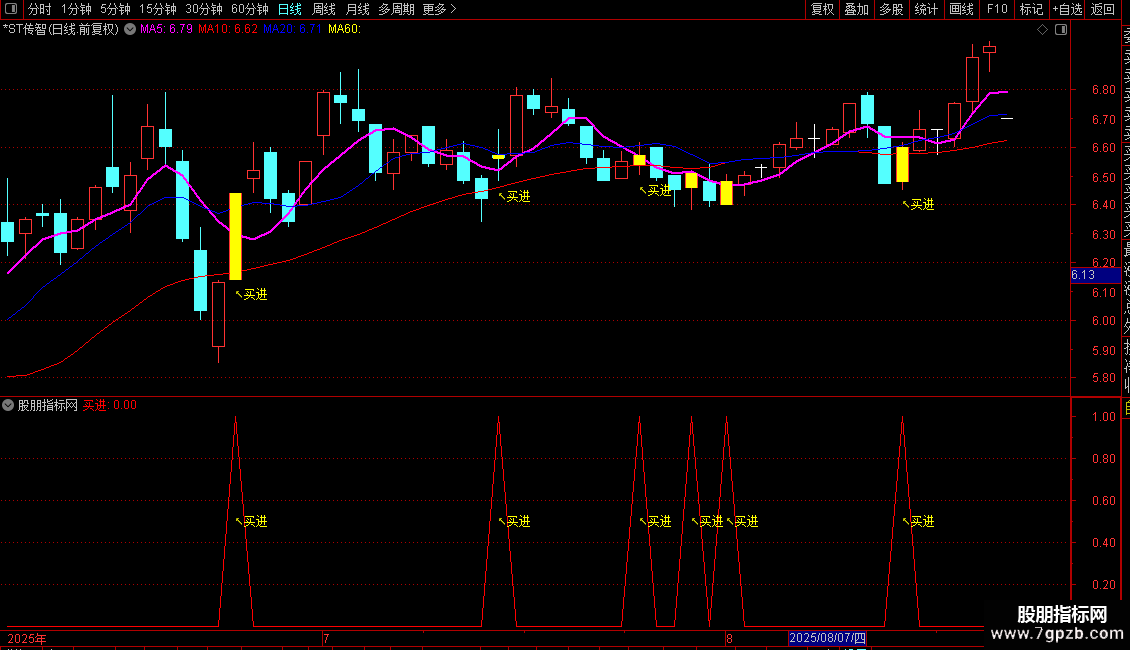1130x650 pixels.
Task: Click the 复权 button
Action: [822, 9]
